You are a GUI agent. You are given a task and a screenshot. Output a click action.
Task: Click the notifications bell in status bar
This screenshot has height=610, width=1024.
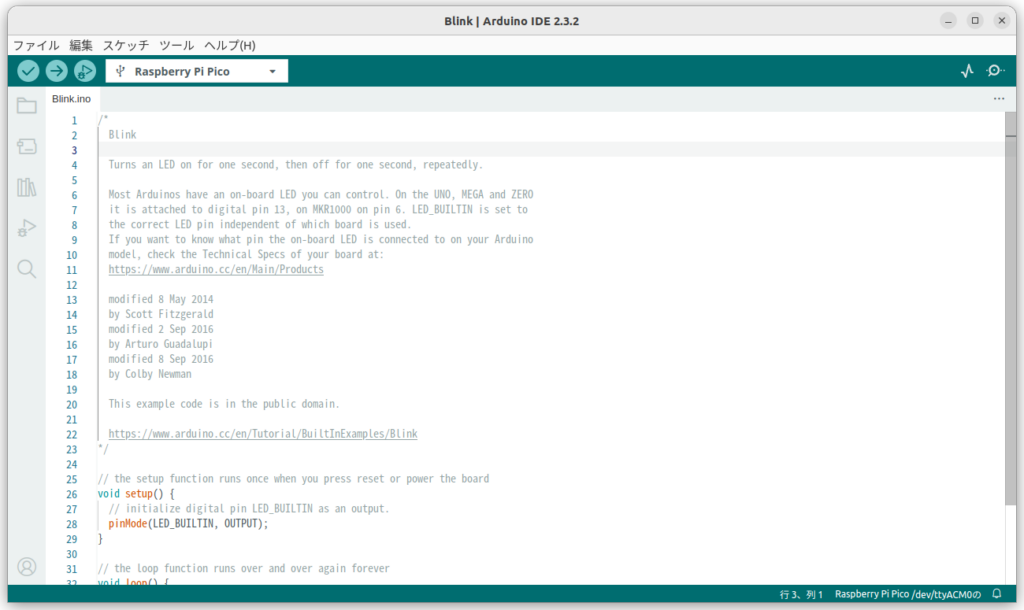[x=997, y=594]
